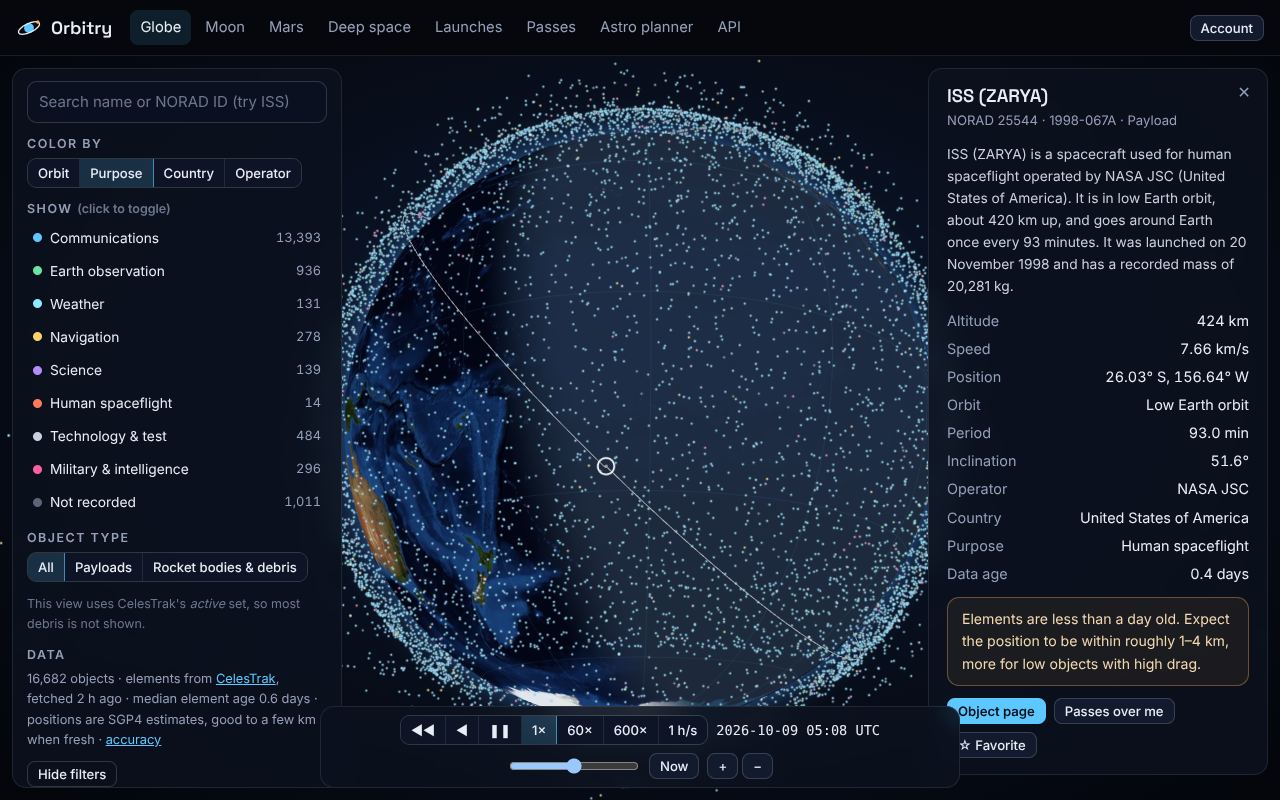Color satellites by Operator

(263, 173)
